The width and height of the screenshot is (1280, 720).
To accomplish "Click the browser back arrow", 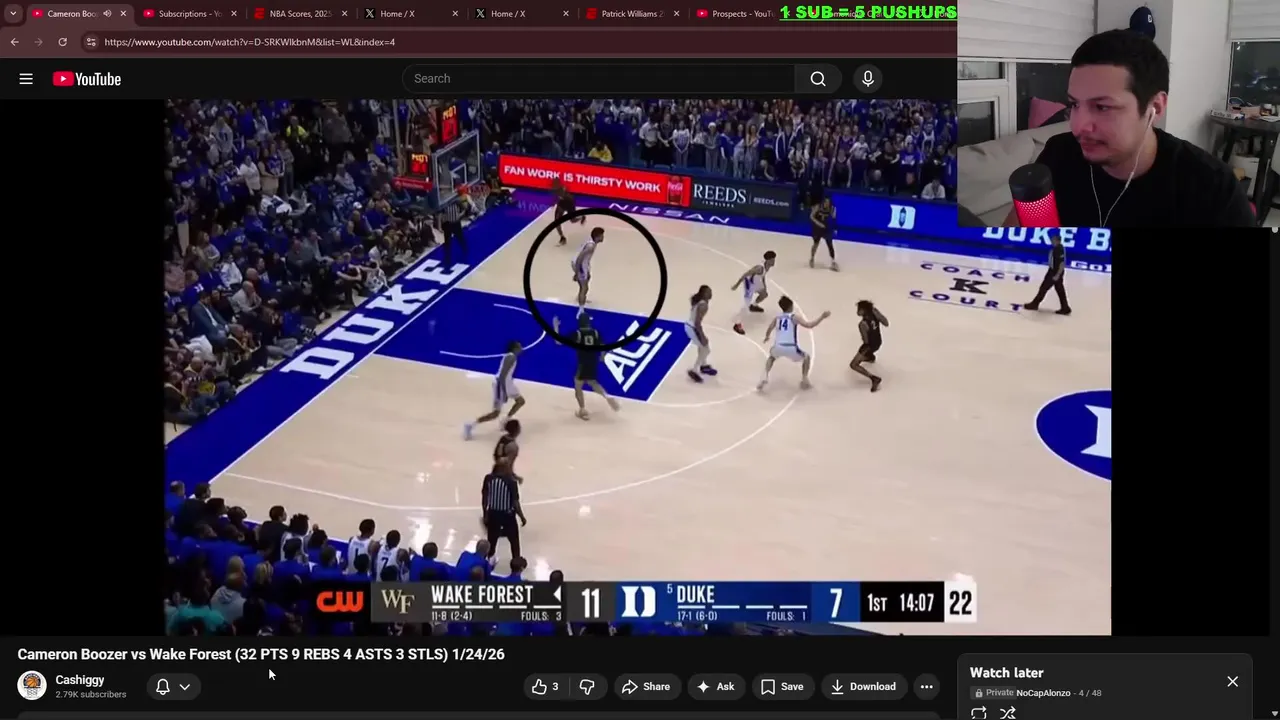I will (14, 42).
